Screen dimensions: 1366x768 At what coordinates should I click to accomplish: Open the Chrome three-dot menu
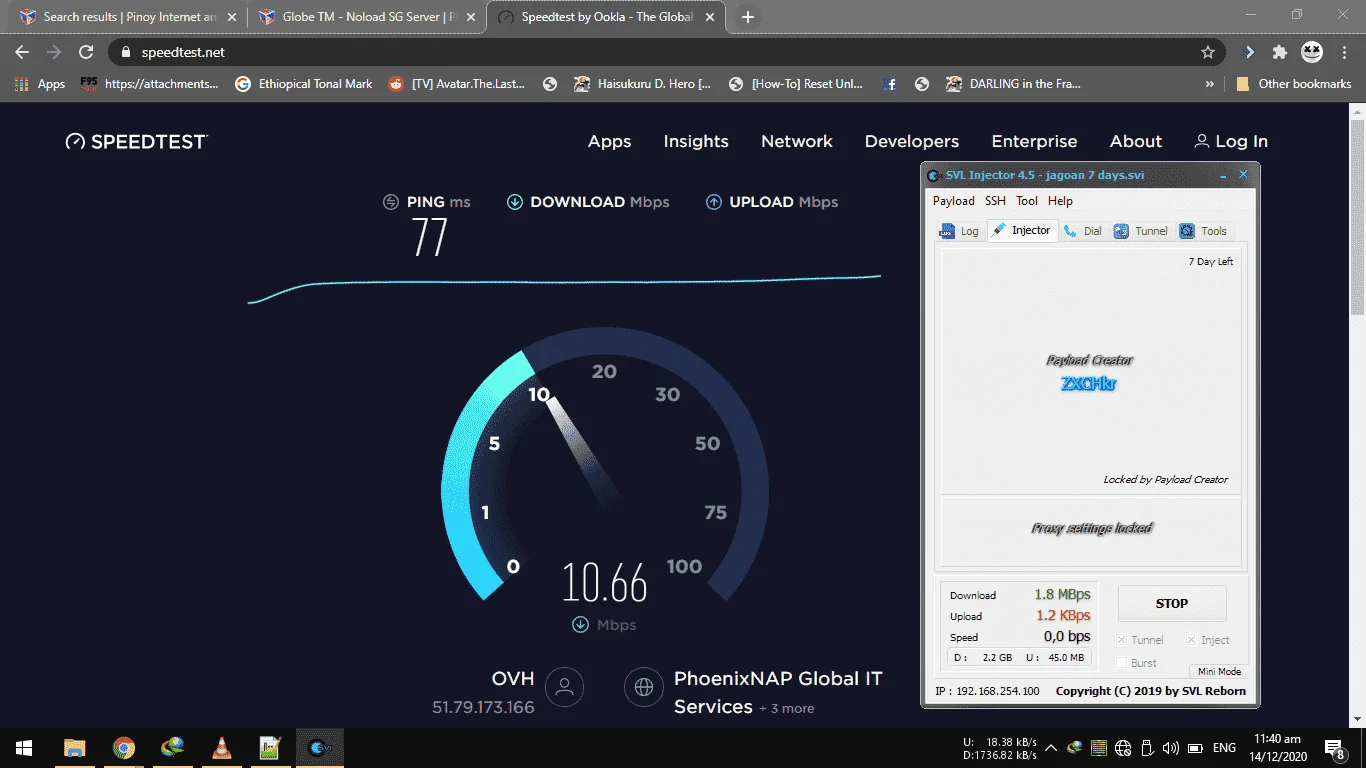[x=1346, y=52]
